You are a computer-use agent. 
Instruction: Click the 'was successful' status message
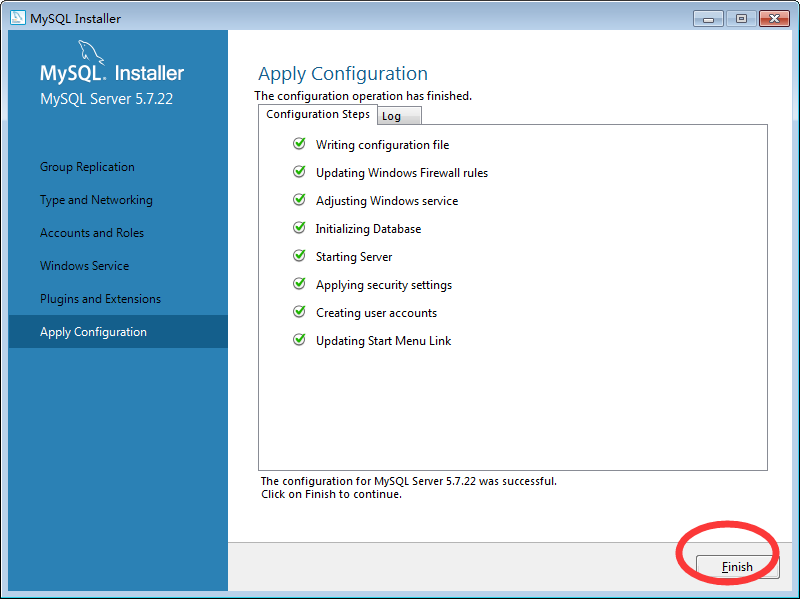tap(409, 481)
